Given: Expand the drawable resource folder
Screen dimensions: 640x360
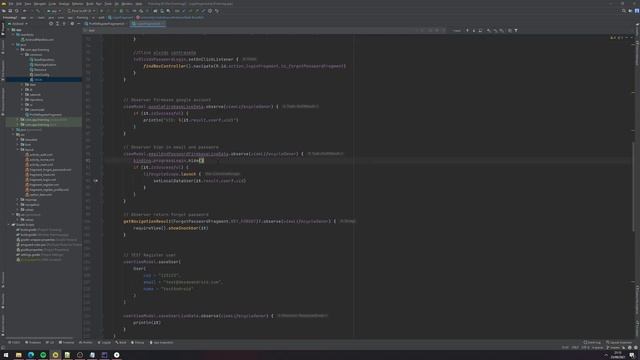Looking at the screenshot, I should (x=18, y=140).
